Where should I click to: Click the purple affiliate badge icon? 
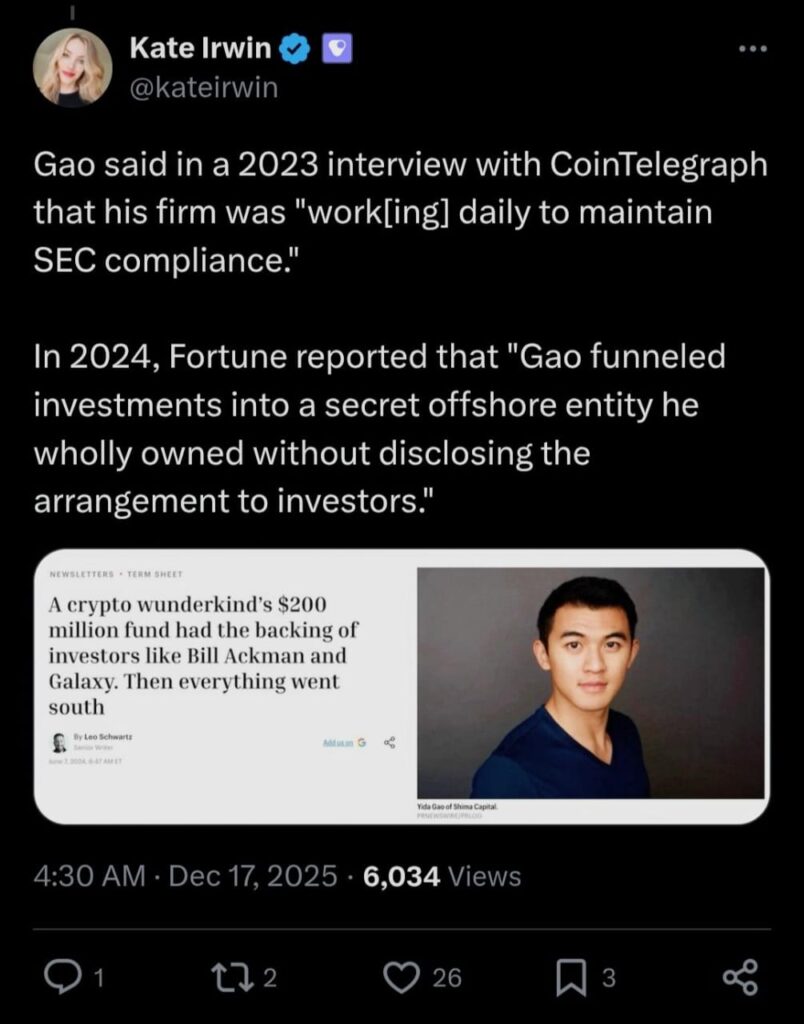point(337,47)
